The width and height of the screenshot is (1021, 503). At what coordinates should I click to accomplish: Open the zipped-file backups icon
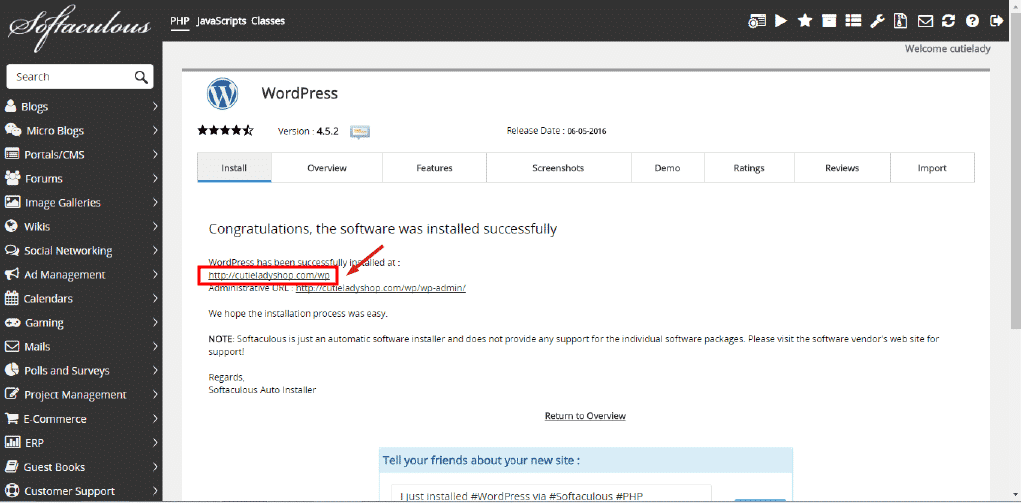pos(901,21)
